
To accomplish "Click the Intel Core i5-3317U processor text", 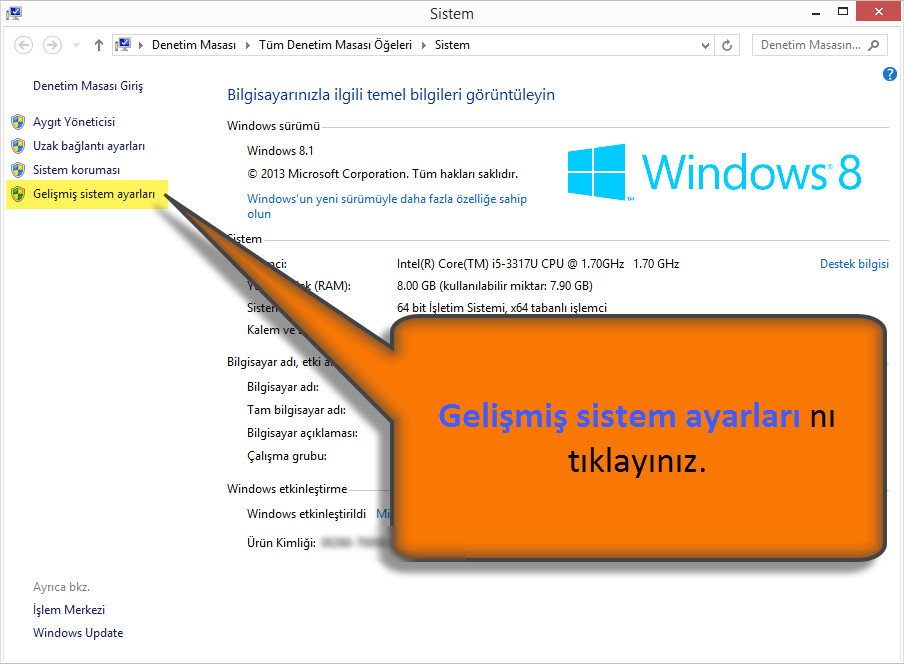I will (x=538, y=264).
